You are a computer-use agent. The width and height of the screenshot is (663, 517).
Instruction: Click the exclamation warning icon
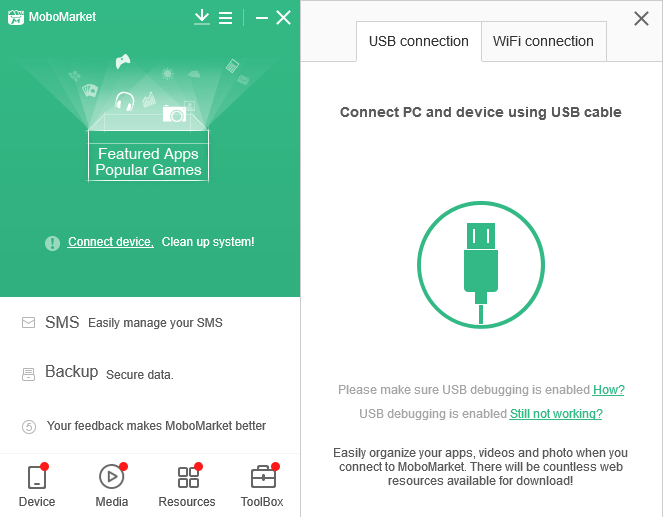click(52, 243)
